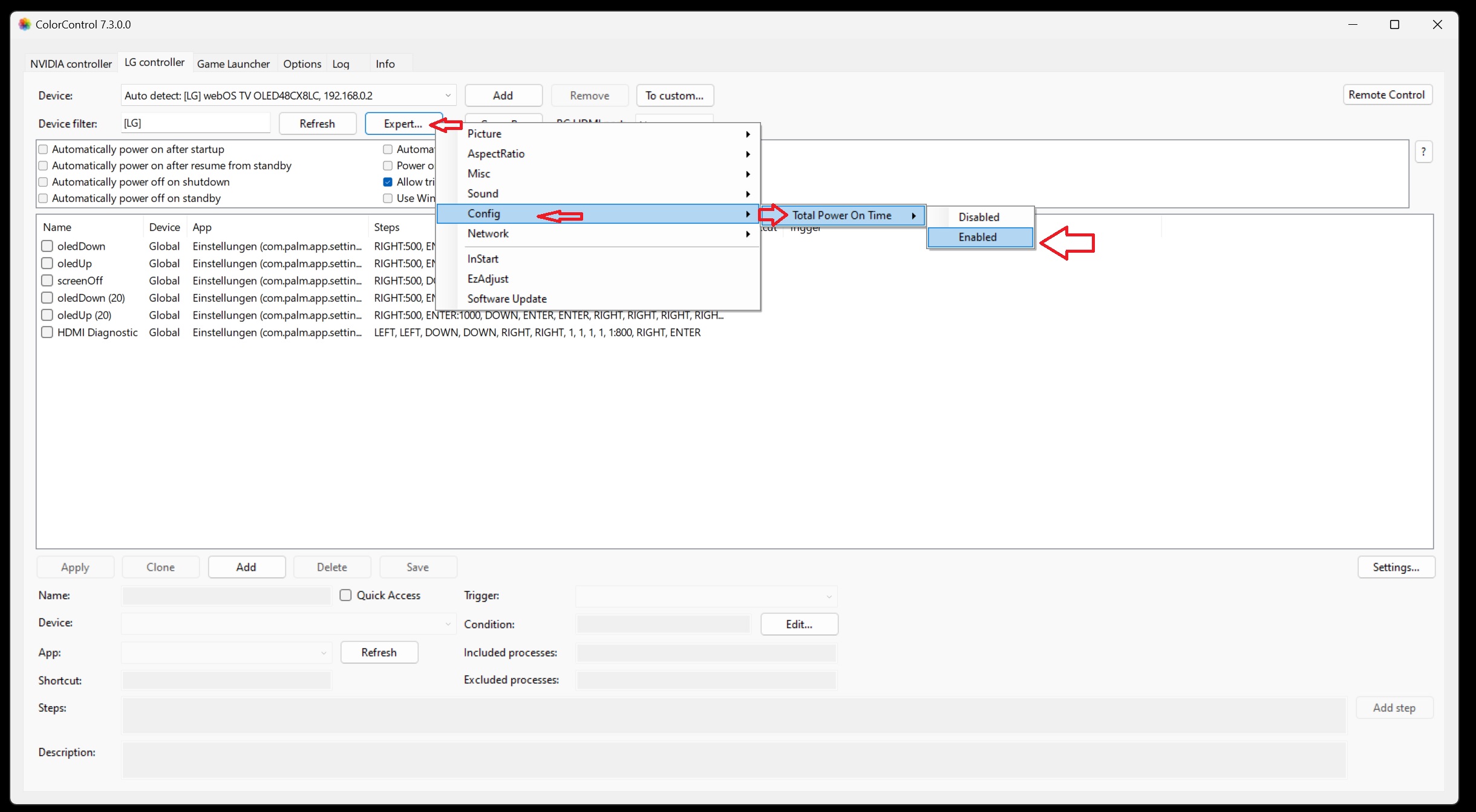Click the question mark help button
1476x812 pixels.
click(1423, 152)
